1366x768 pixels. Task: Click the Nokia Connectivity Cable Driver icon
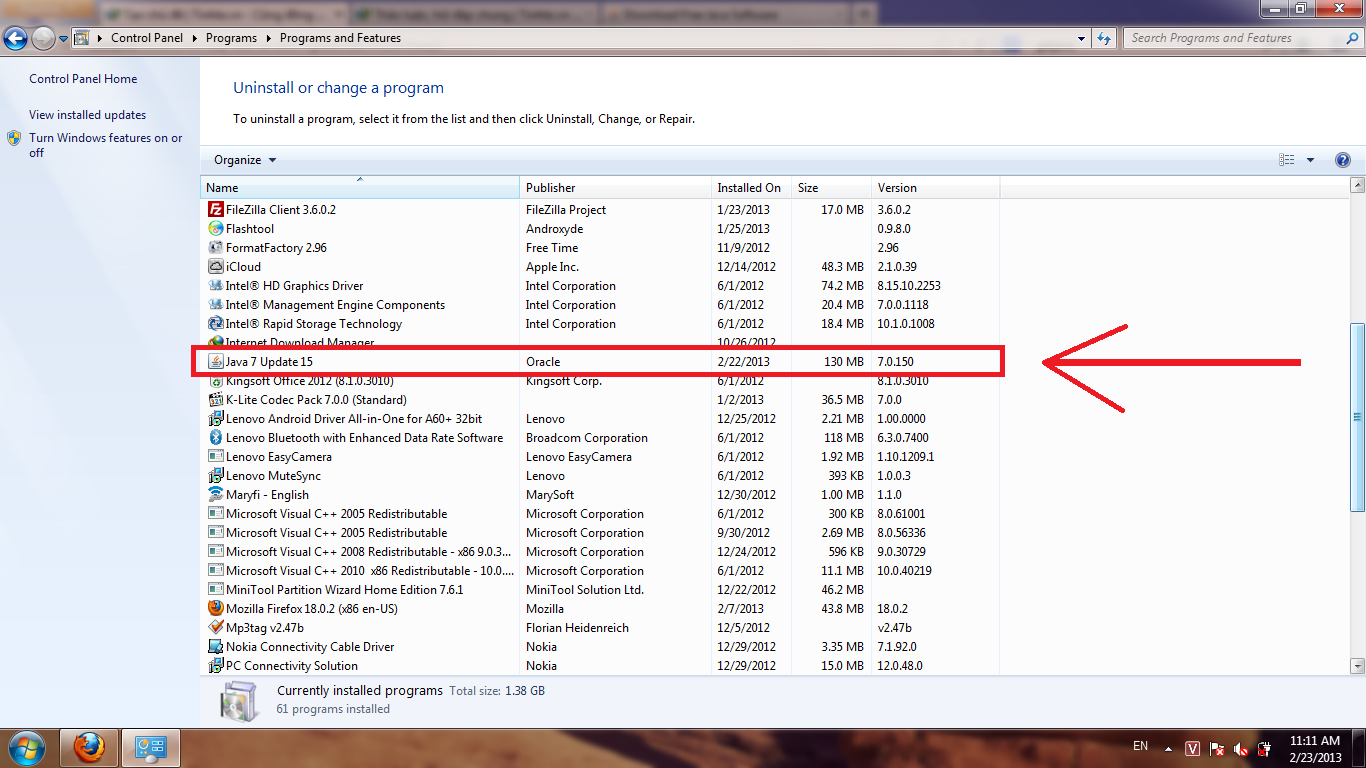pyautogui.click(x=215, y=647)
